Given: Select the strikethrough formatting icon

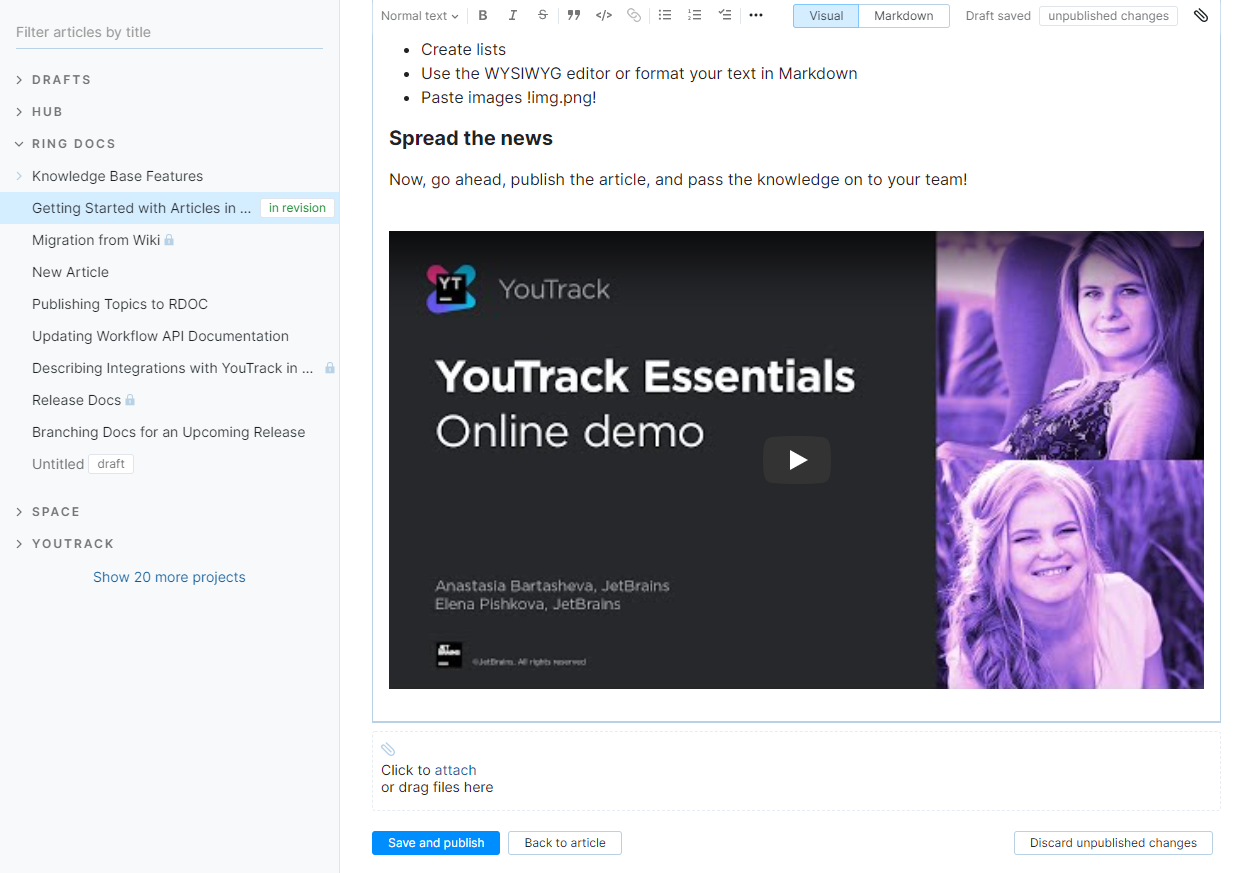Looking at the screenshot, I should (542, 15).
